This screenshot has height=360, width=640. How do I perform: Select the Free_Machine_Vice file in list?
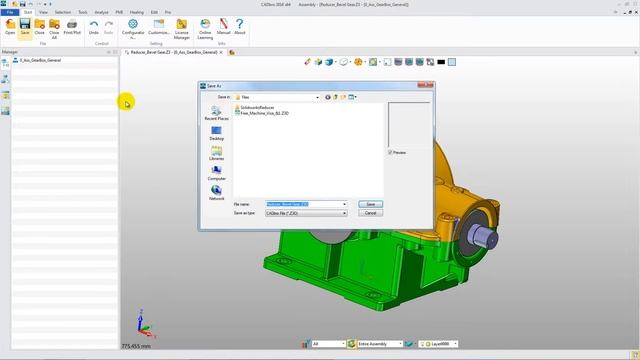pos(262,113)
